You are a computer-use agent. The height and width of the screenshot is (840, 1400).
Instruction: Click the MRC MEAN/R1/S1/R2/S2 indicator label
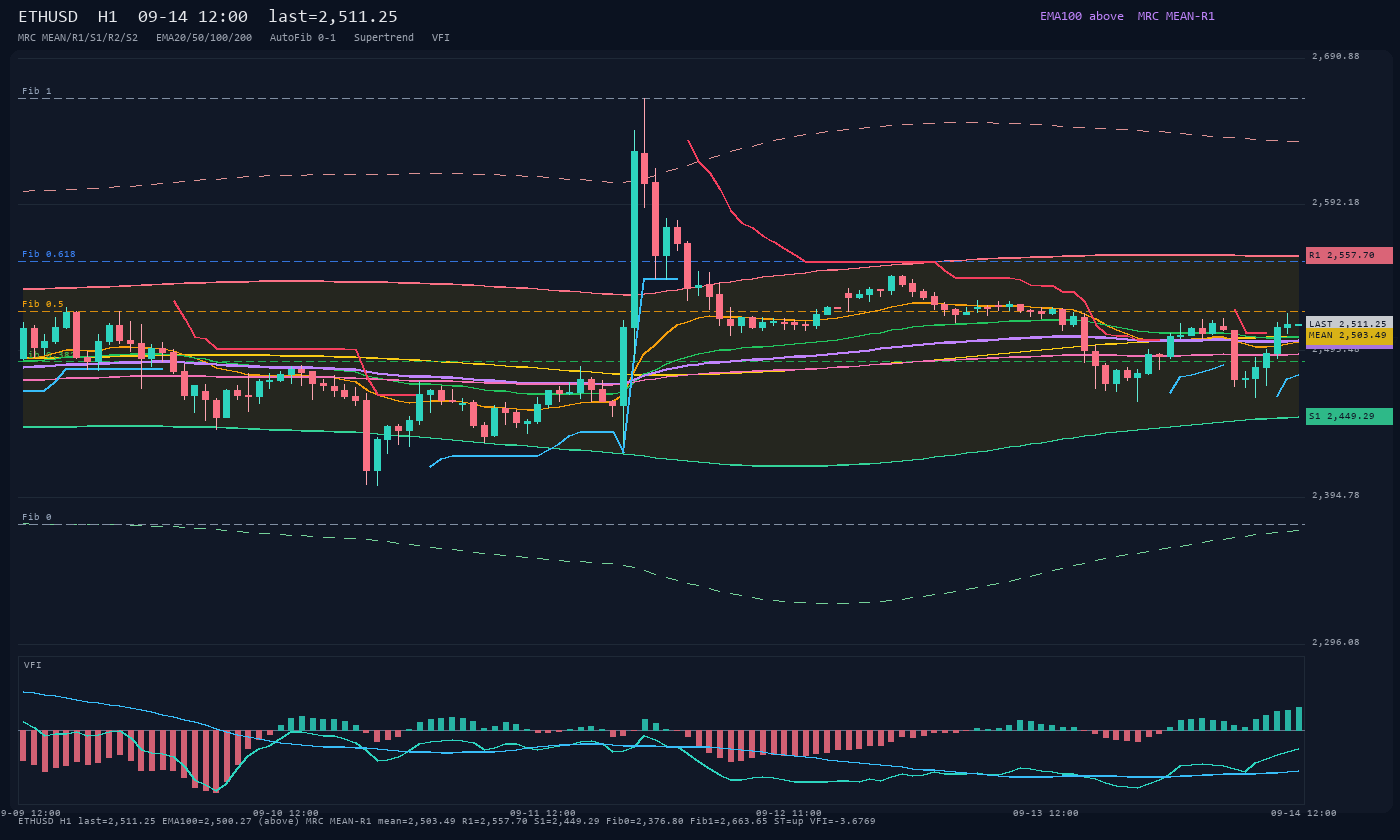click(x=78, y=37)
